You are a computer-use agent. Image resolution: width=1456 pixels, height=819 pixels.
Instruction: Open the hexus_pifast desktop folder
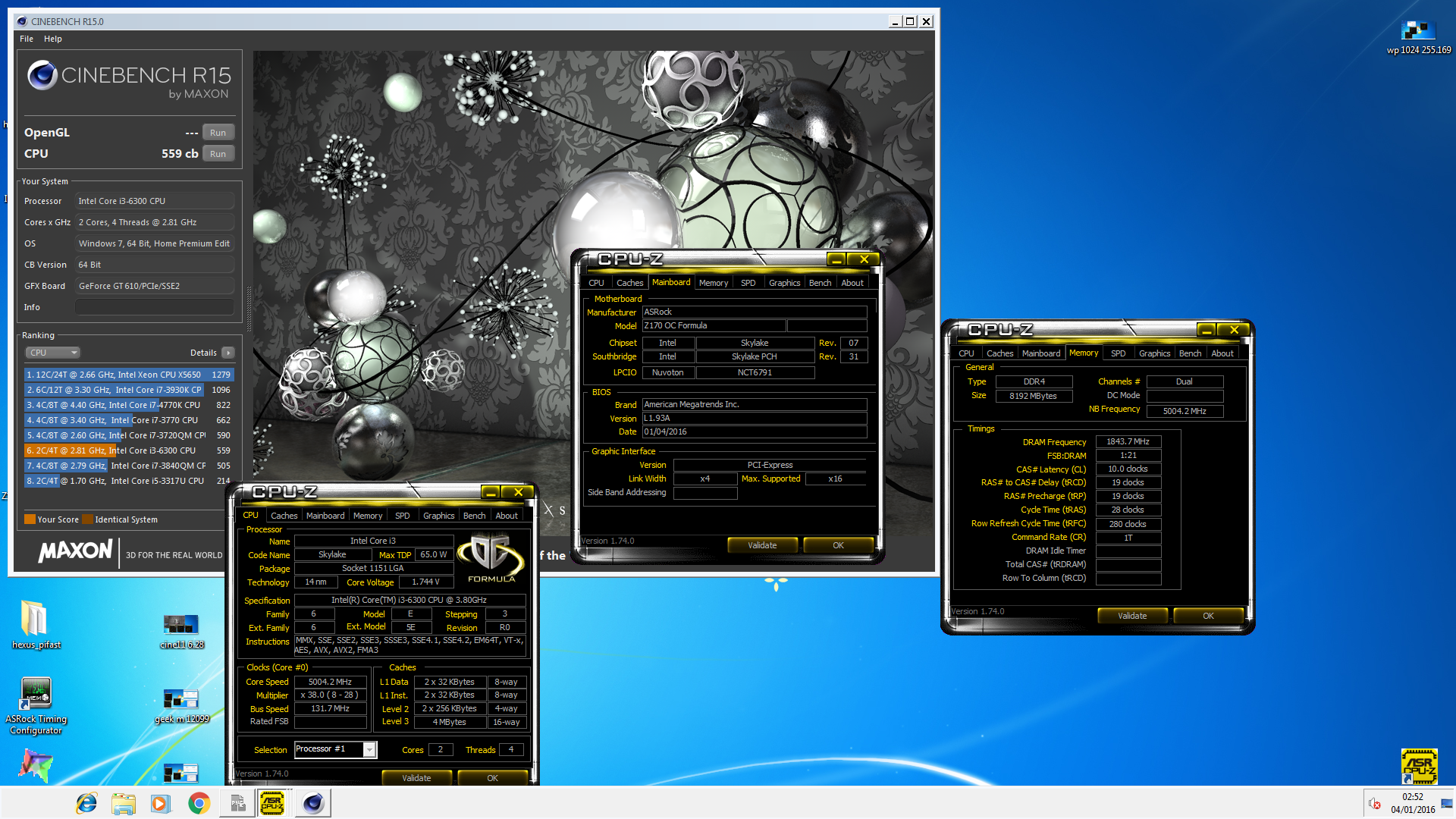(36, 624)
